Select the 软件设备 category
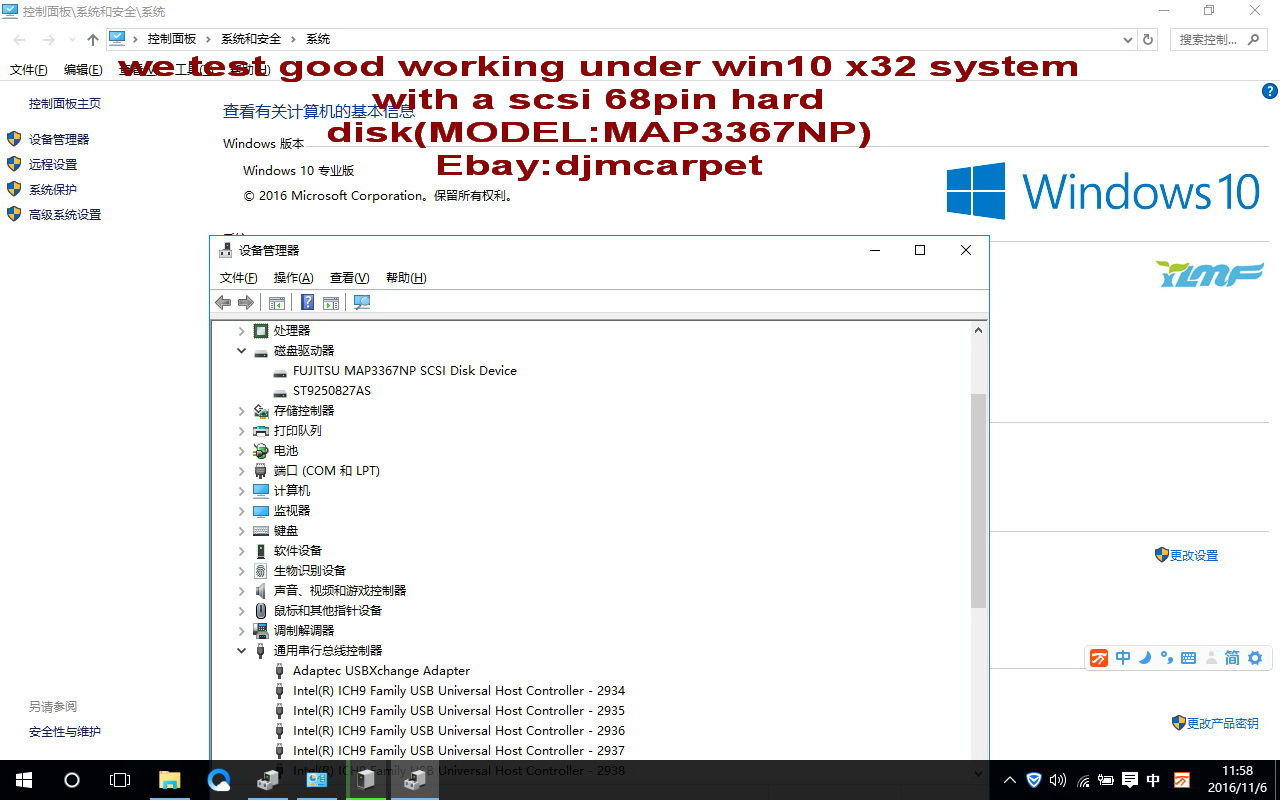Screen dimensions: 1280x800 pyautogui.click(x=298, y=551)
